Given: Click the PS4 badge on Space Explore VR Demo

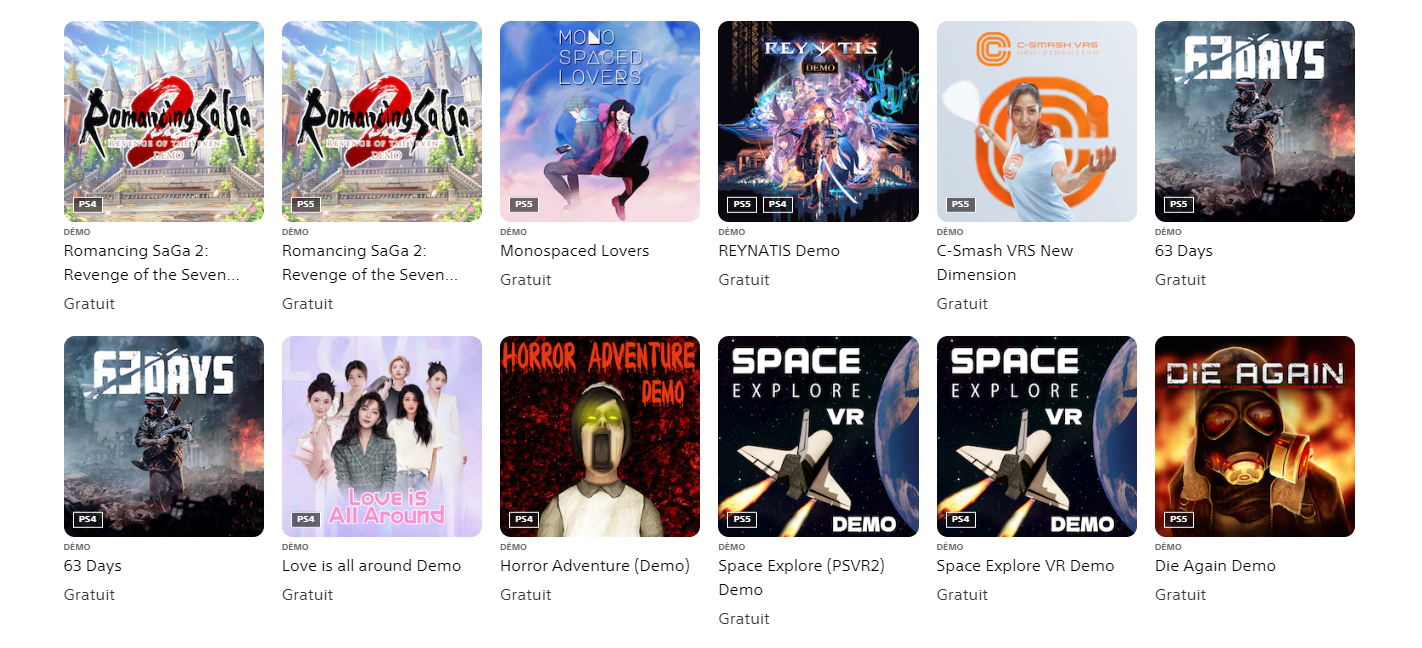Looking at the screenshot, I should [x=961, y=519].
